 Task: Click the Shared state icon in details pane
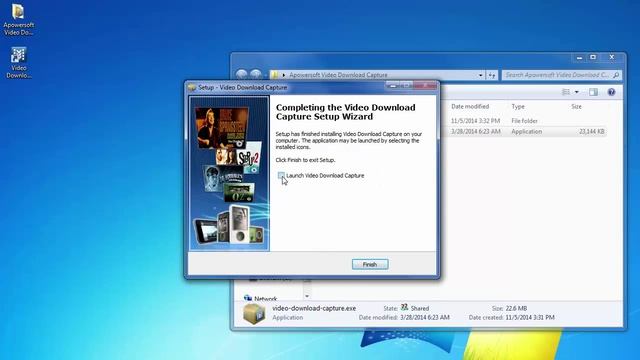(404, 307)
